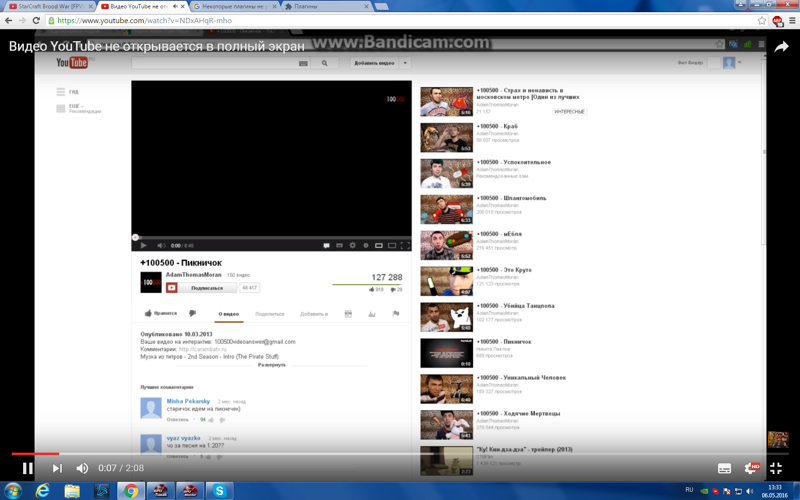Close the 'Плагины' tab
Screen dimensions: 800x500
[x=366, y=7]
